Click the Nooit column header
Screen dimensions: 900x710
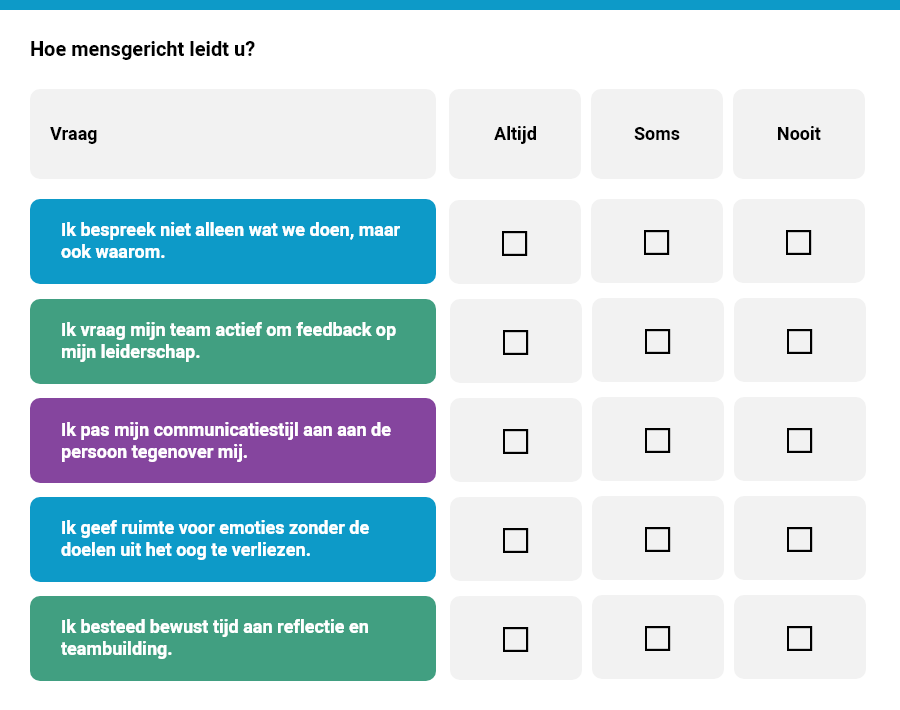pyautogui.click(x=798, y=133)
